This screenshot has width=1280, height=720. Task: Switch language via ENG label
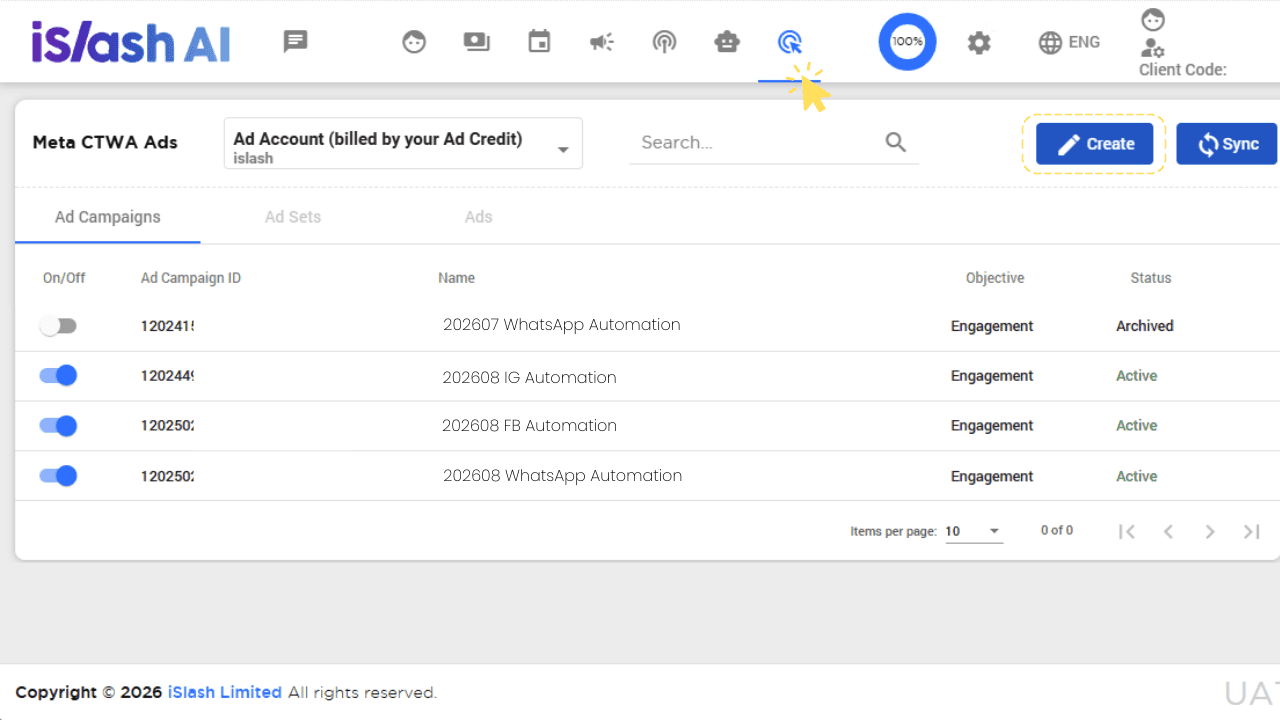click(x=1084, y=42)
